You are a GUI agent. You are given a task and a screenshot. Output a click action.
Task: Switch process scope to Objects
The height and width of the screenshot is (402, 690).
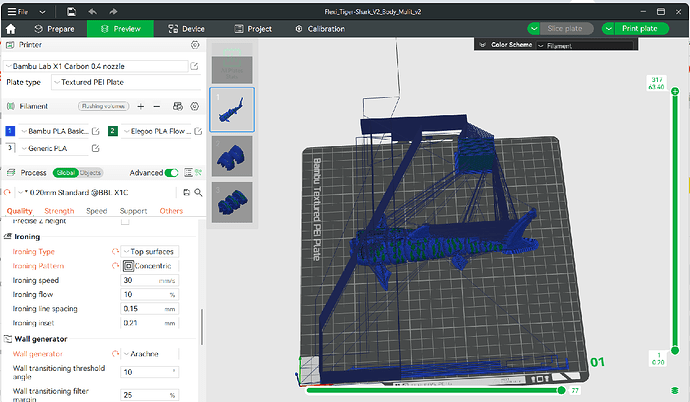pos(91,173)
